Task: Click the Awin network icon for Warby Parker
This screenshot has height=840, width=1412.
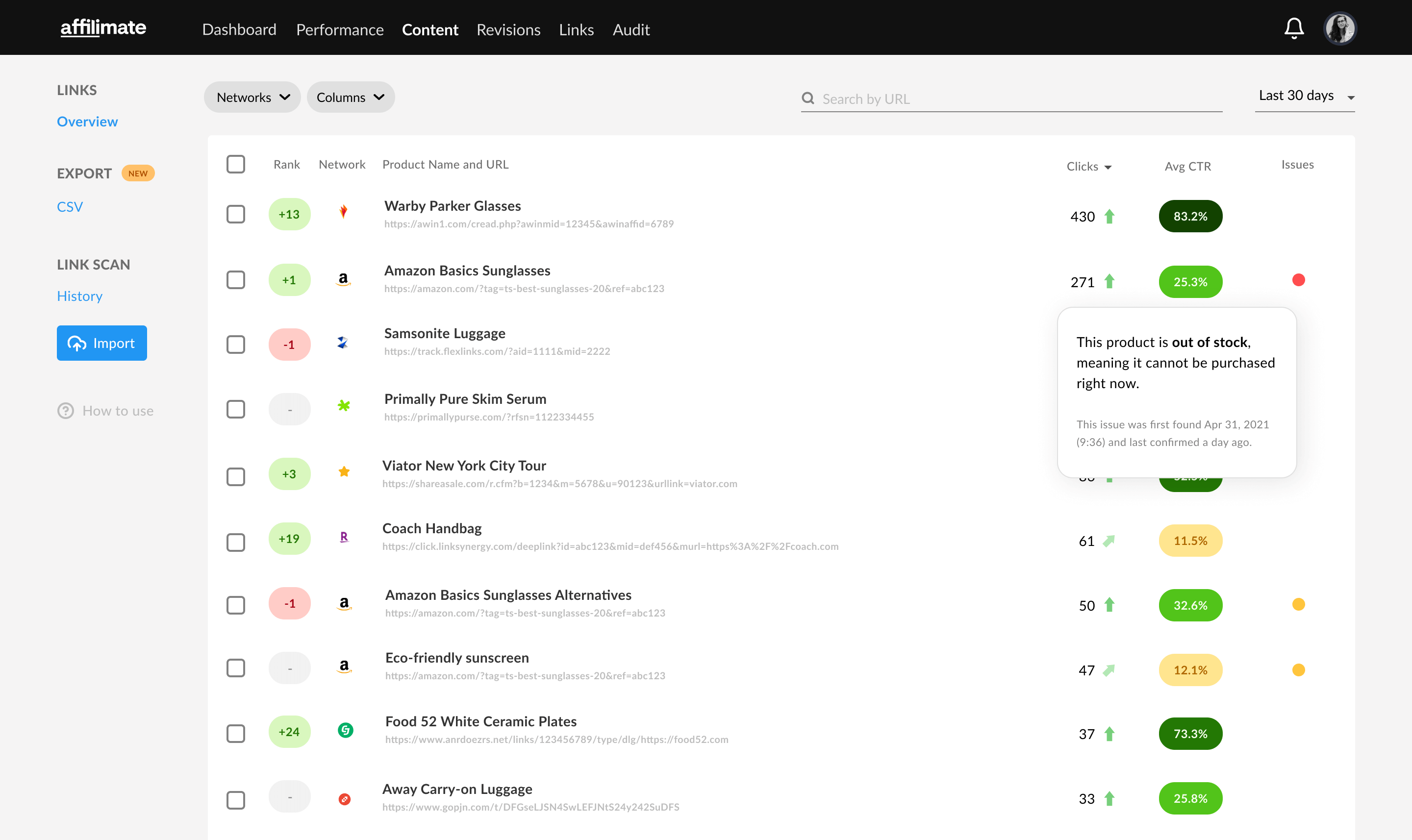Action: click(343, 212)
